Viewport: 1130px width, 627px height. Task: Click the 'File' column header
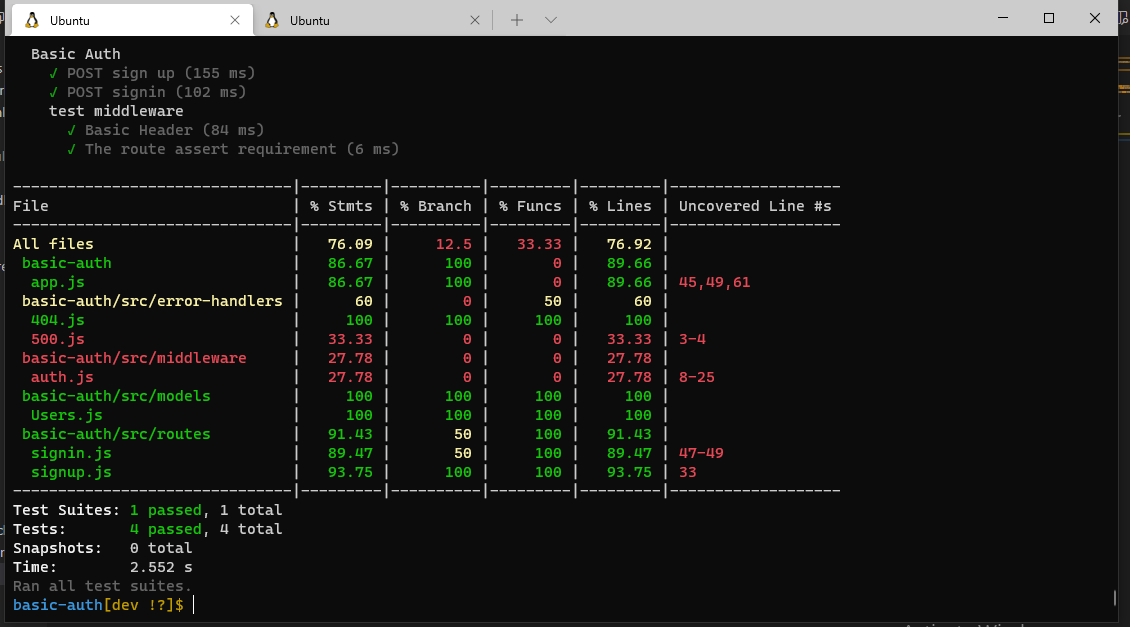(31, 206)
